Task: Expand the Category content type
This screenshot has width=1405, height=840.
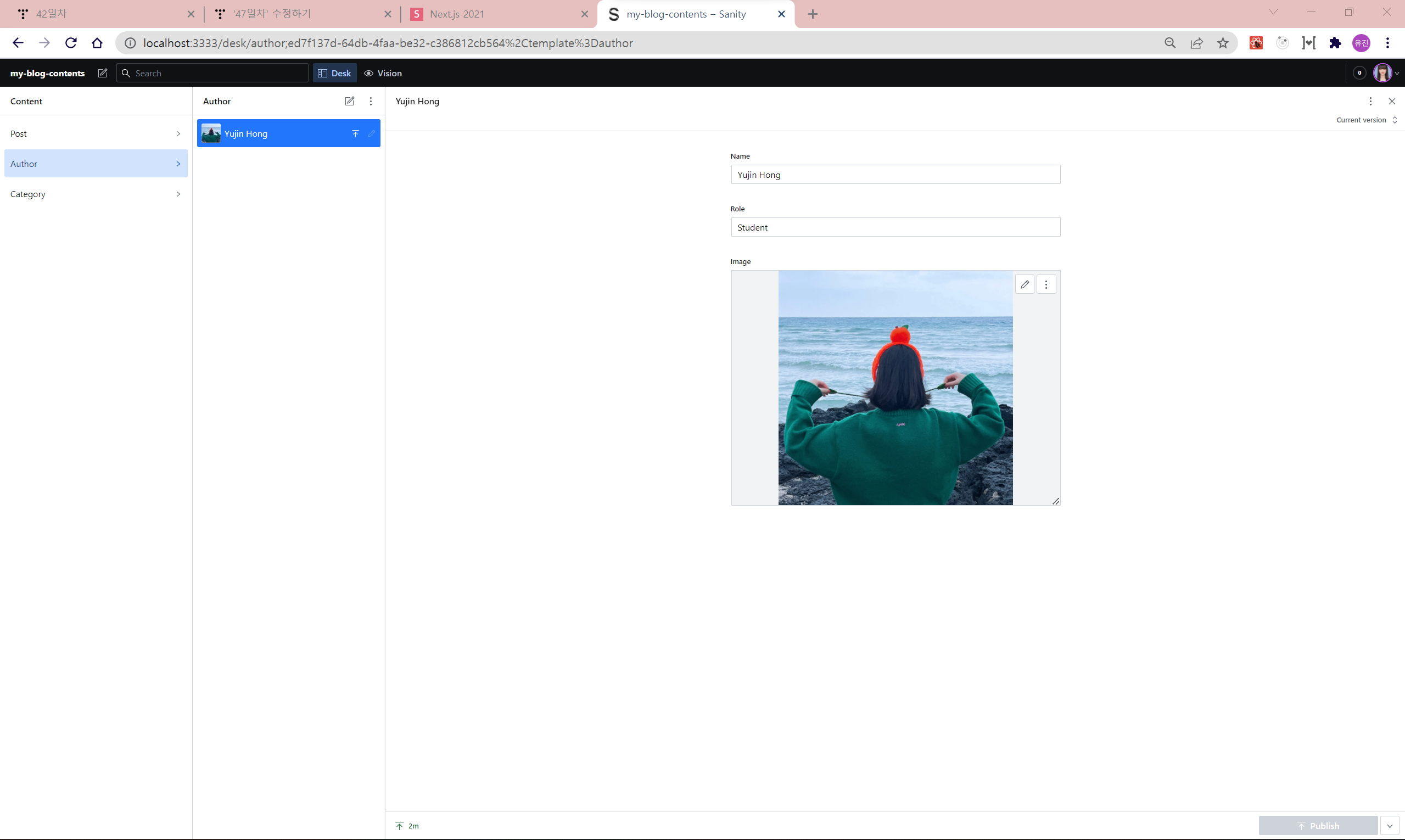Action: click(x=96, y=194)
